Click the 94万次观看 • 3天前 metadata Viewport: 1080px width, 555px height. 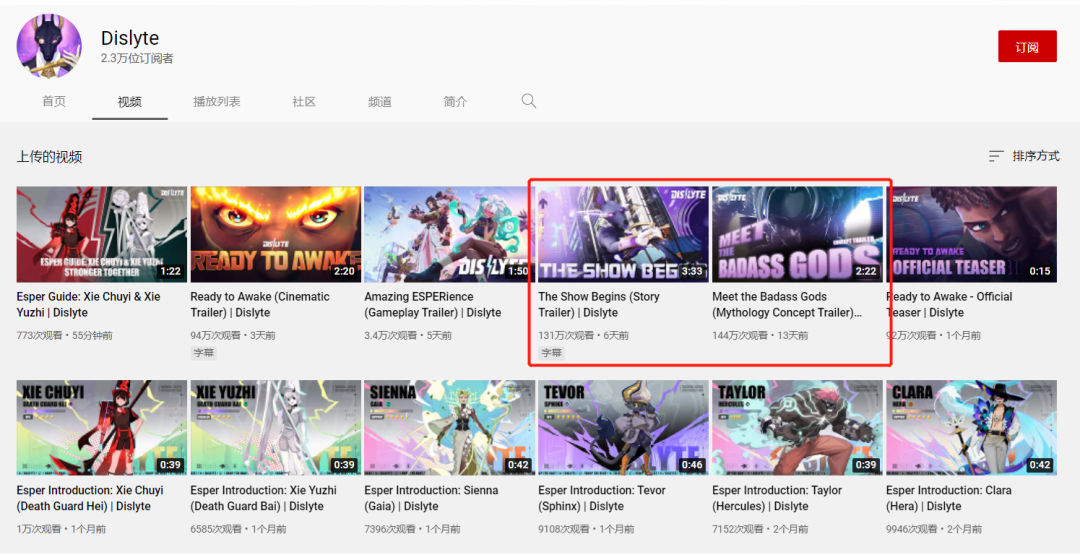point(234,335)
